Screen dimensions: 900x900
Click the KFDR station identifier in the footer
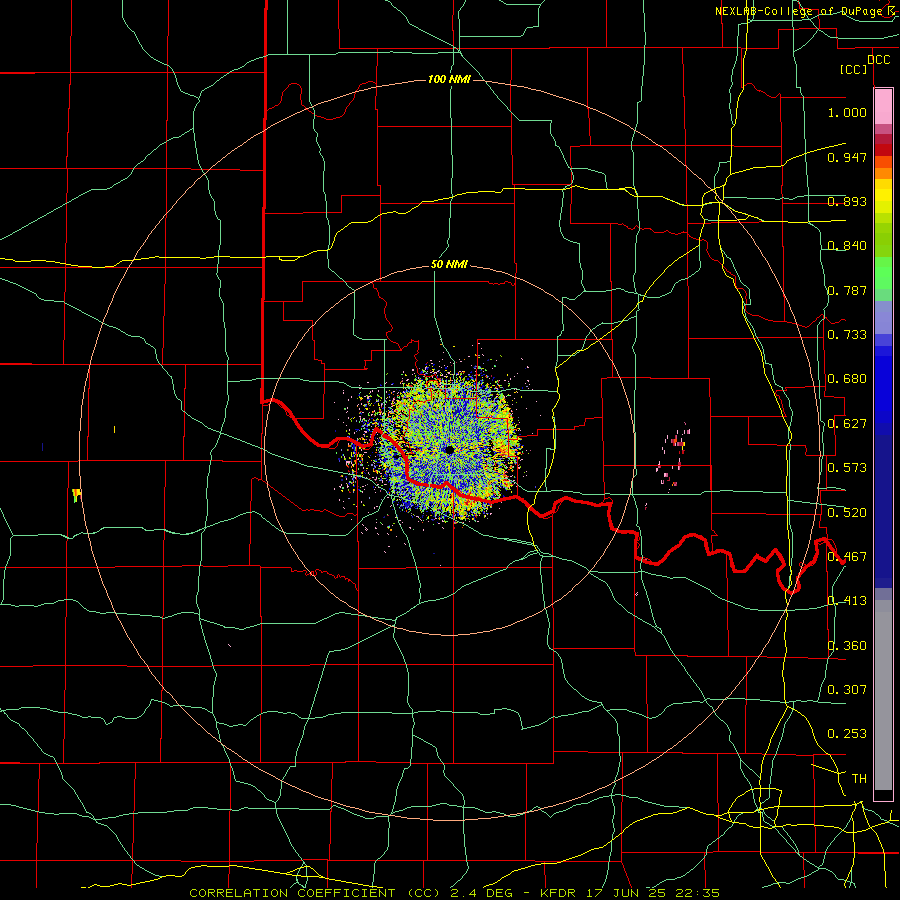tap(557, 893)
